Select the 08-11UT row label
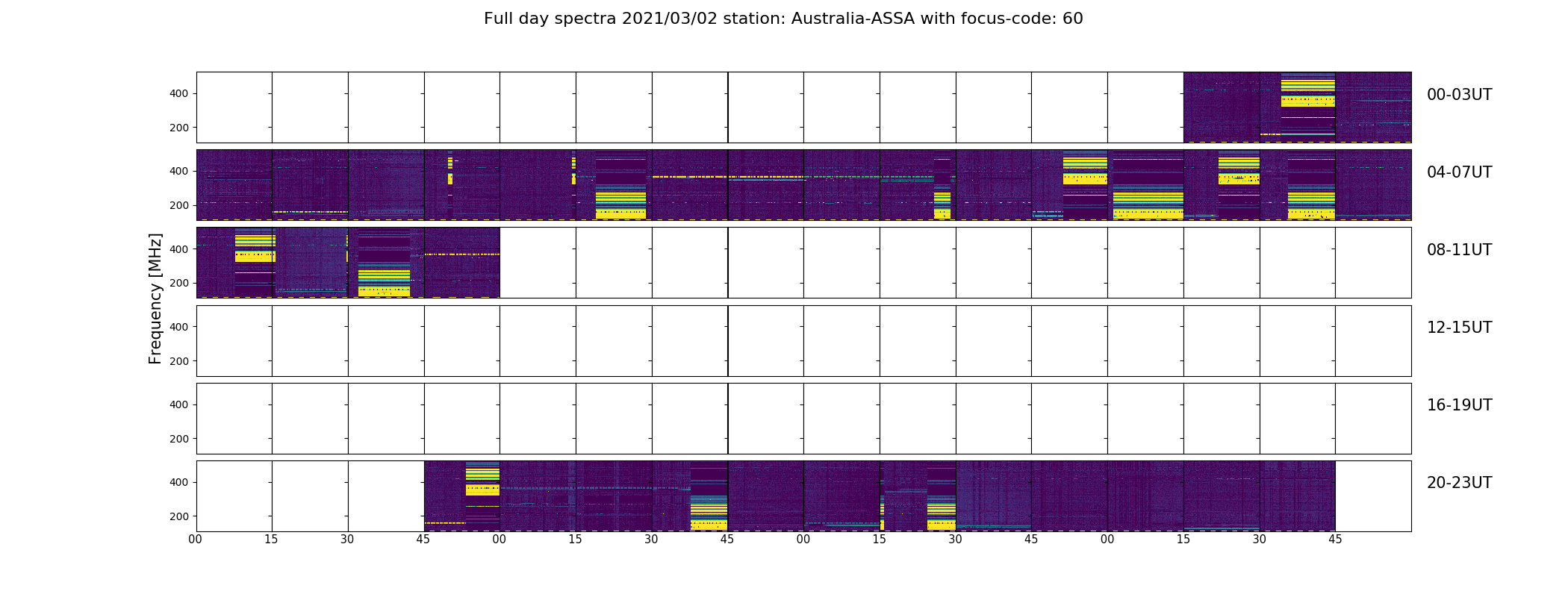1568x597 pixels. coord(1459,250)
